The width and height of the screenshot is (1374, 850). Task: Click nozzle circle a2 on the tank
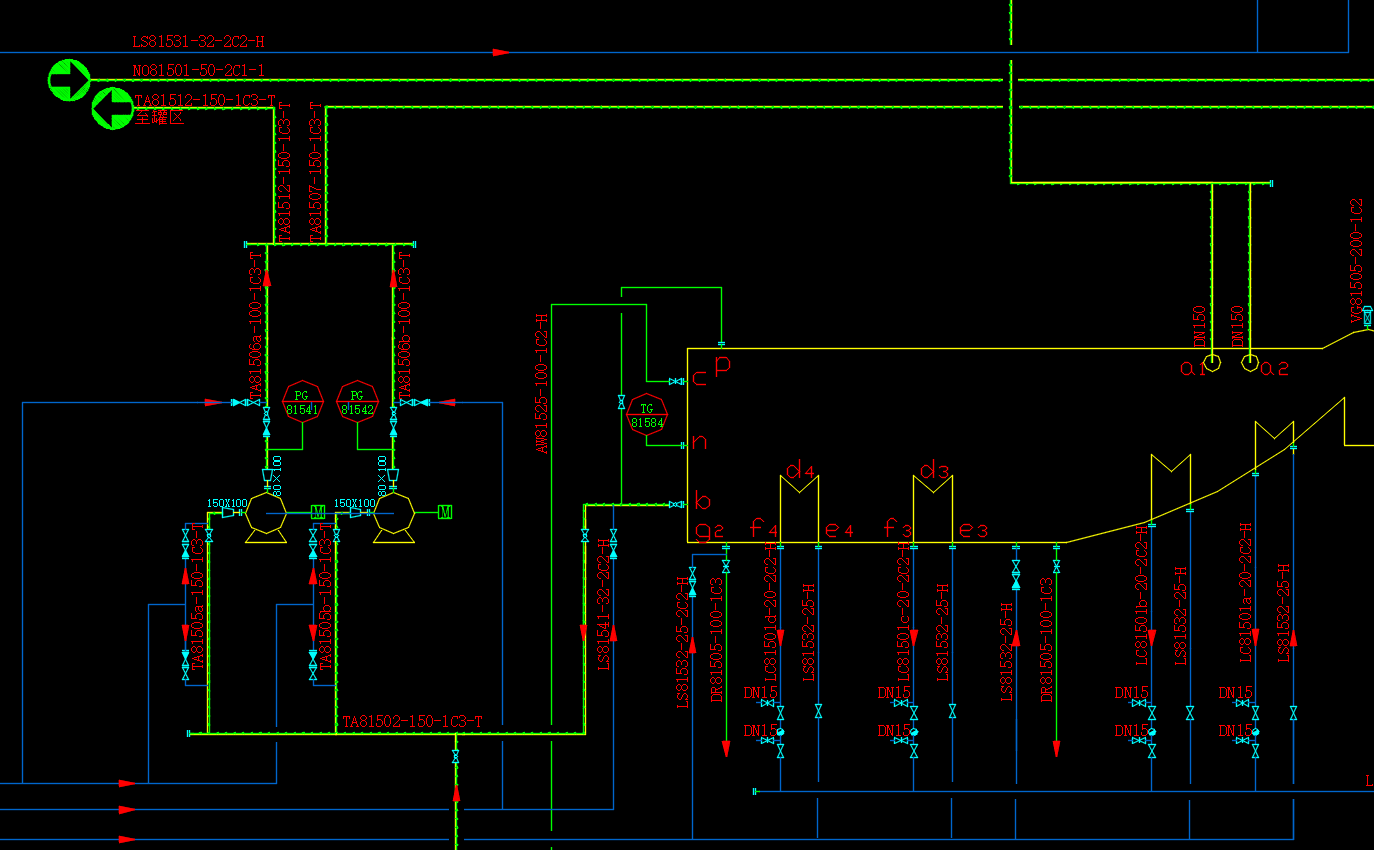click(1250, 362)
